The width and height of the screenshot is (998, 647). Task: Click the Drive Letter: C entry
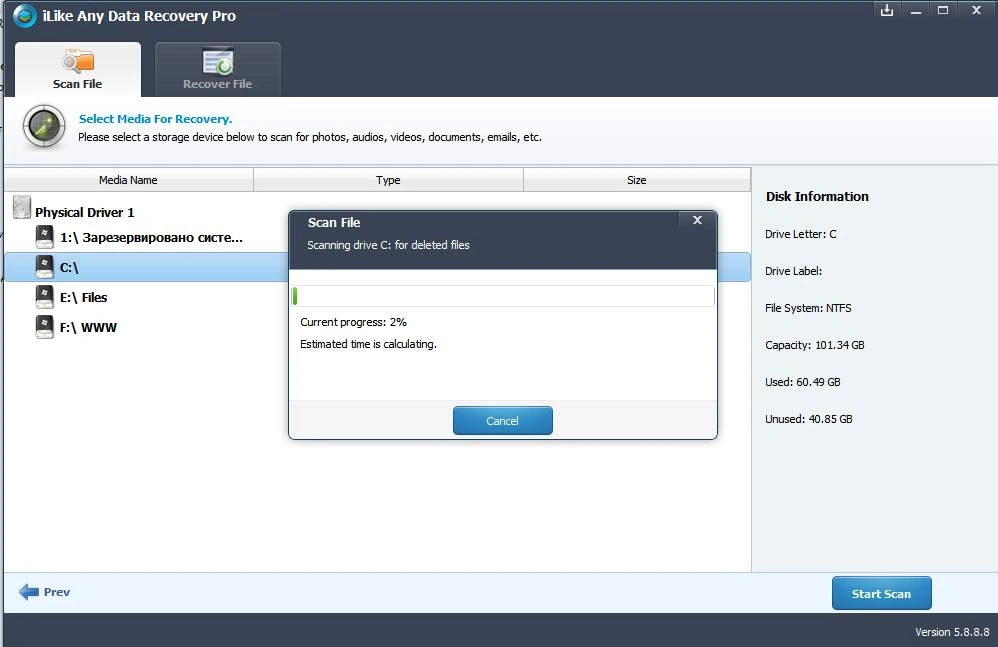[x=801, y=234]
